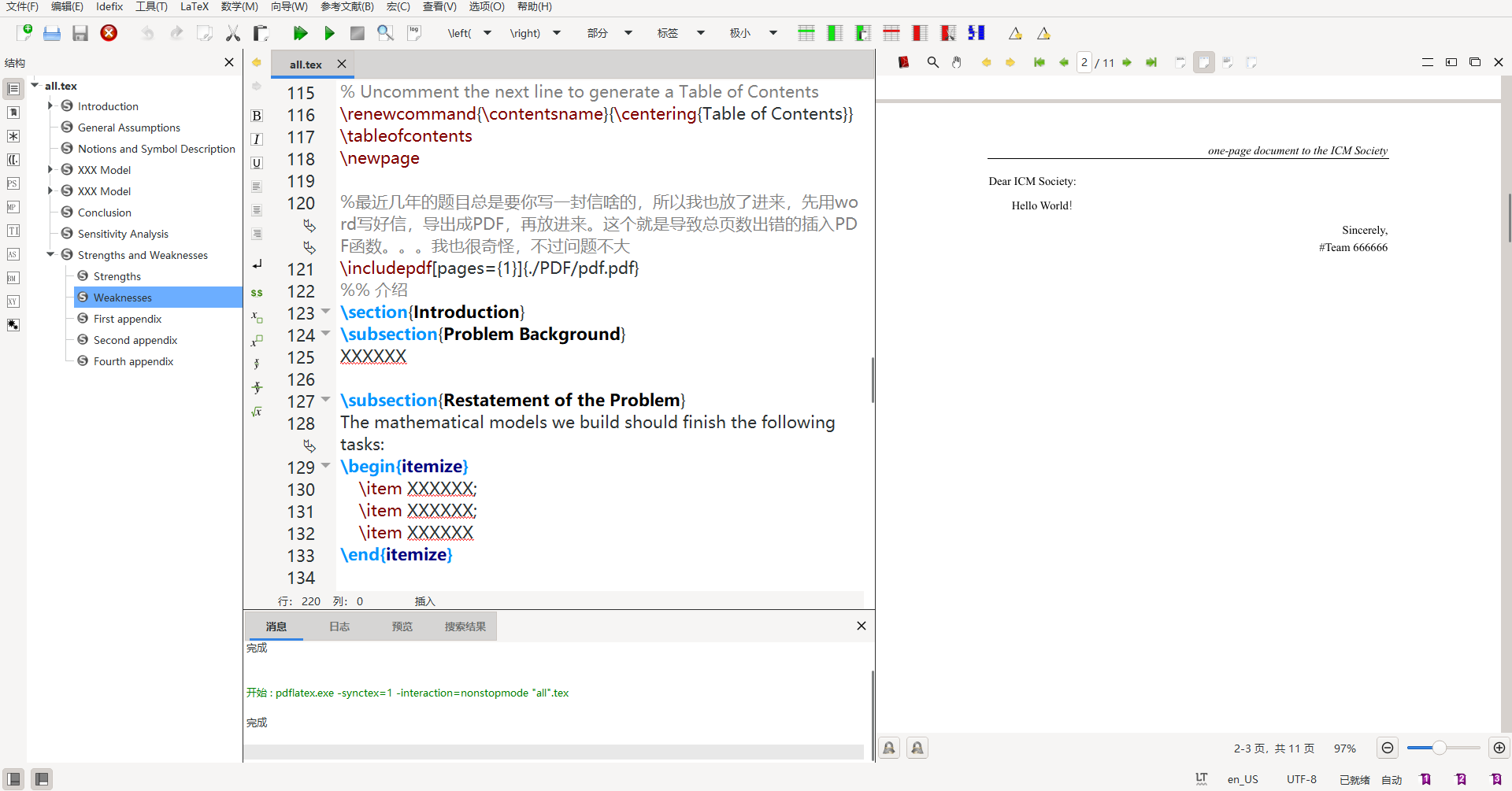
Task: Click the scissors Cut icon
Action: (x=232, y=33)
